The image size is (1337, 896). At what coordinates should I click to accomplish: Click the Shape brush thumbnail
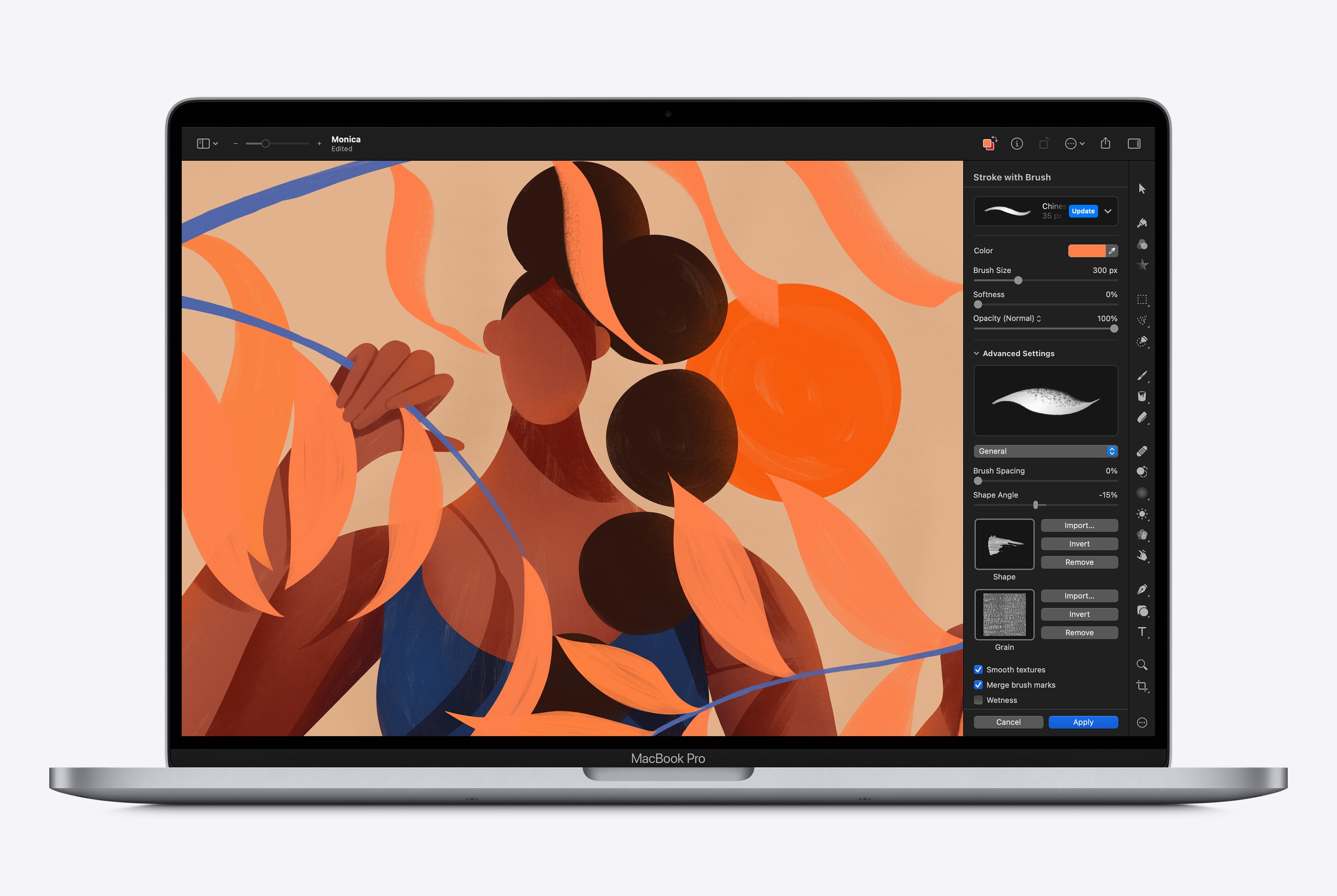coord(1001,548)
